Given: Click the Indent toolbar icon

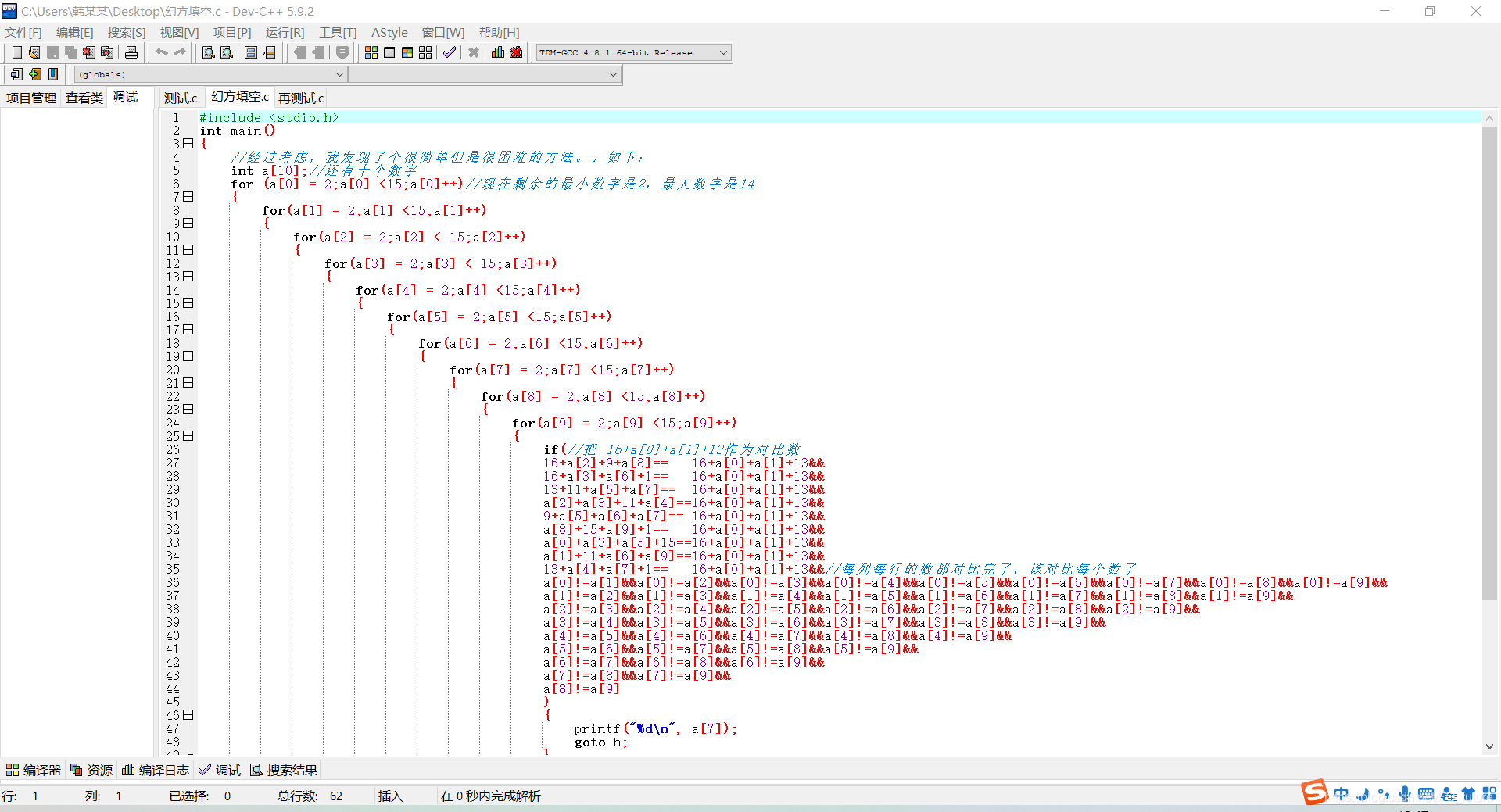Looking at the screenshot, I should (300, 52).
